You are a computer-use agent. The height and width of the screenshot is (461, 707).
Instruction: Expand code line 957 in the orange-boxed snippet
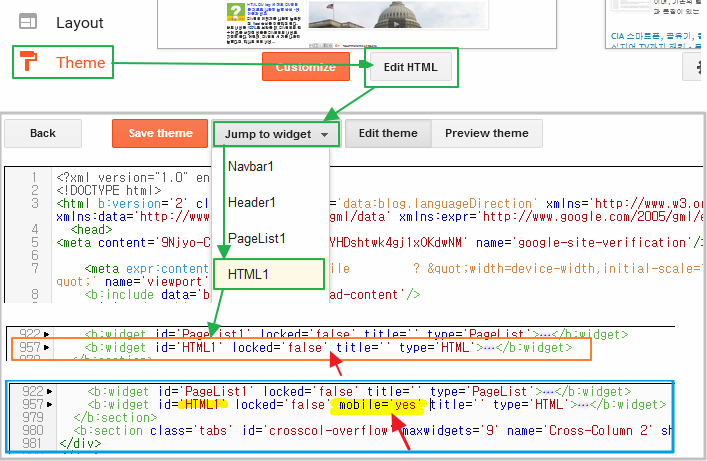[46, 347]
